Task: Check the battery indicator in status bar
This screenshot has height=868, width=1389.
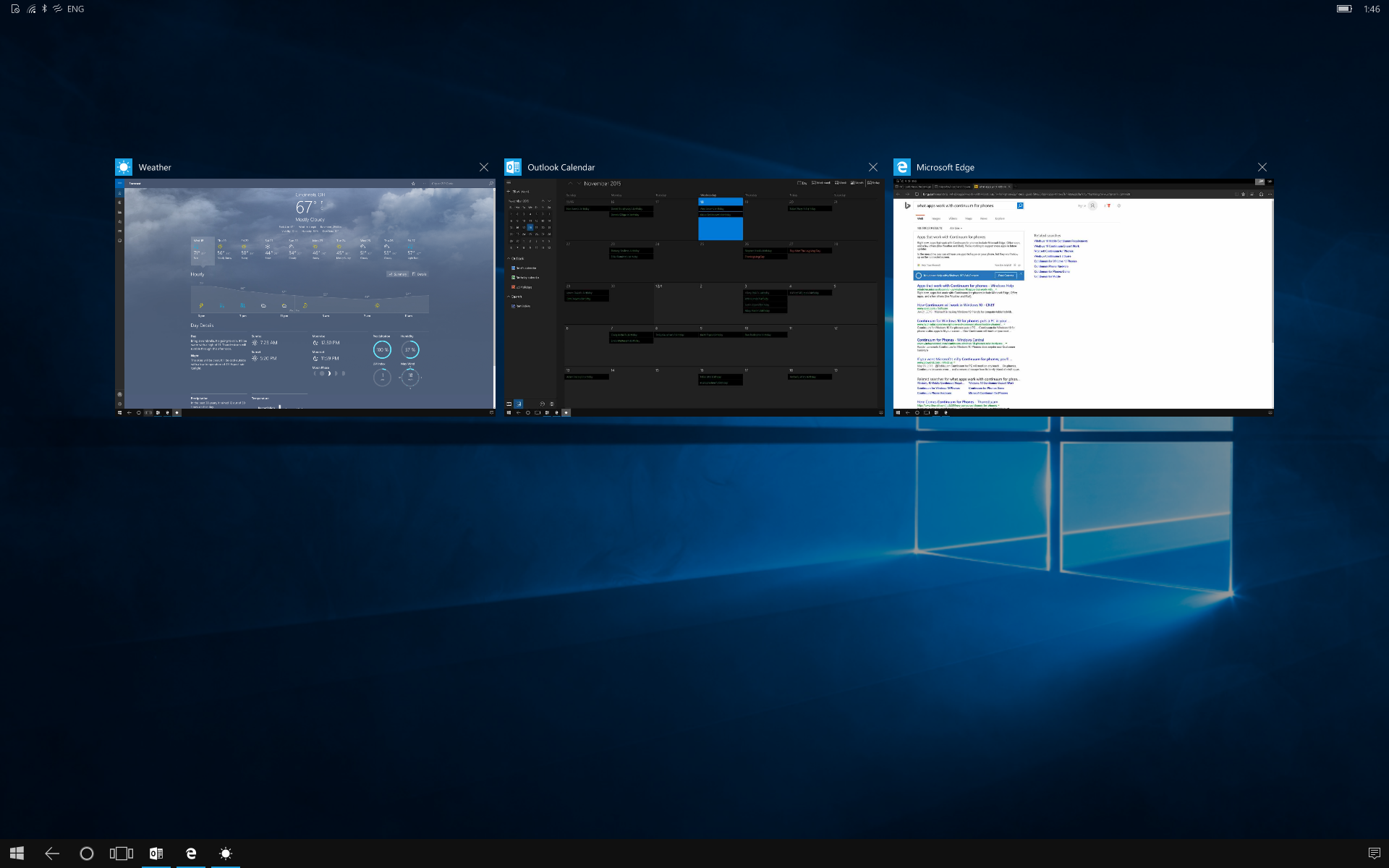Action: [1344, 9]
